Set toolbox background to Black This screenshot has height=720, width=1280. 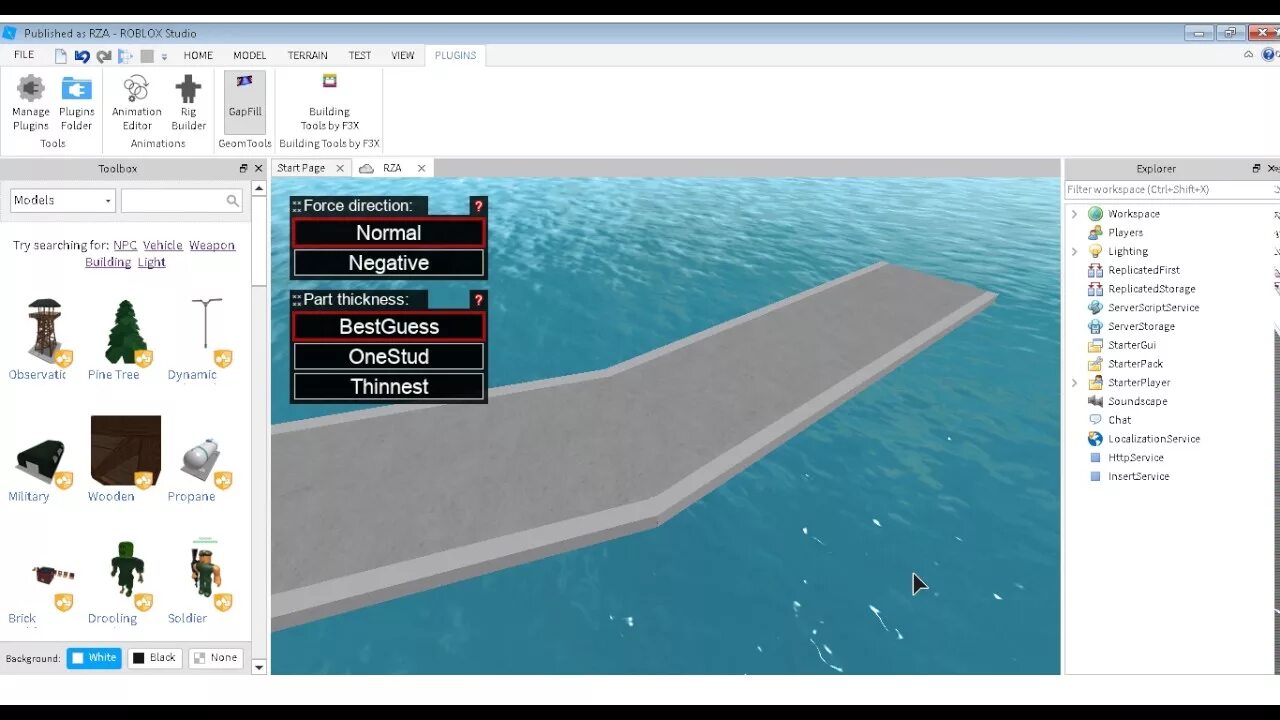[x=155, y=658]
